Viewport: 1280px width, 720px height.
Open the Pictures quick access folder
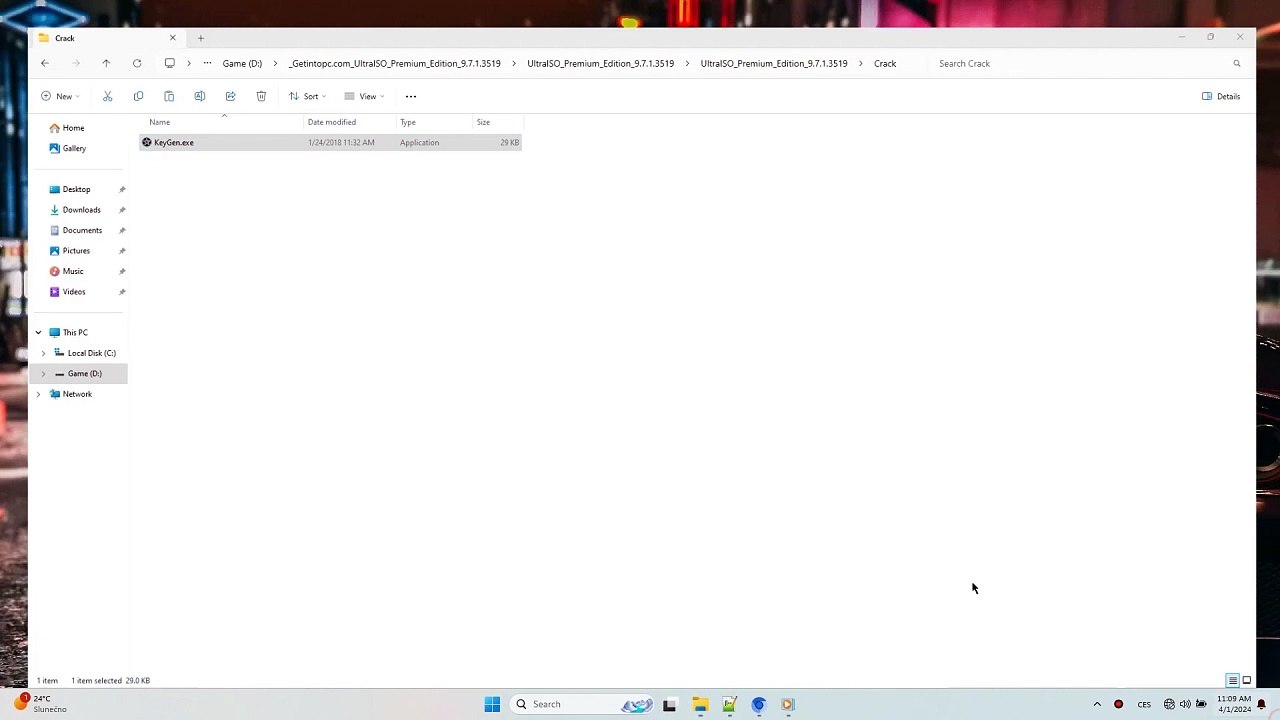tap(76, 251)
